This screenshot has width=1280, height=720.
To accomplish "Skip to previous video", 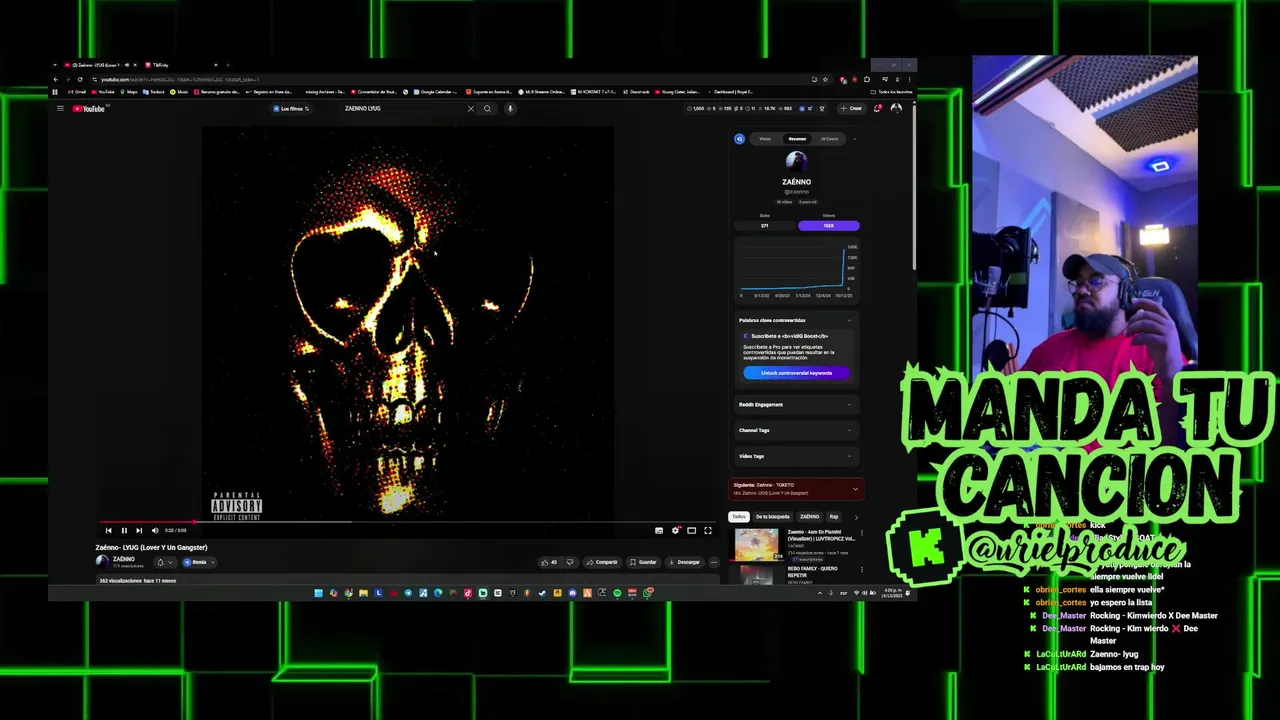I will [x=108, y=531].
